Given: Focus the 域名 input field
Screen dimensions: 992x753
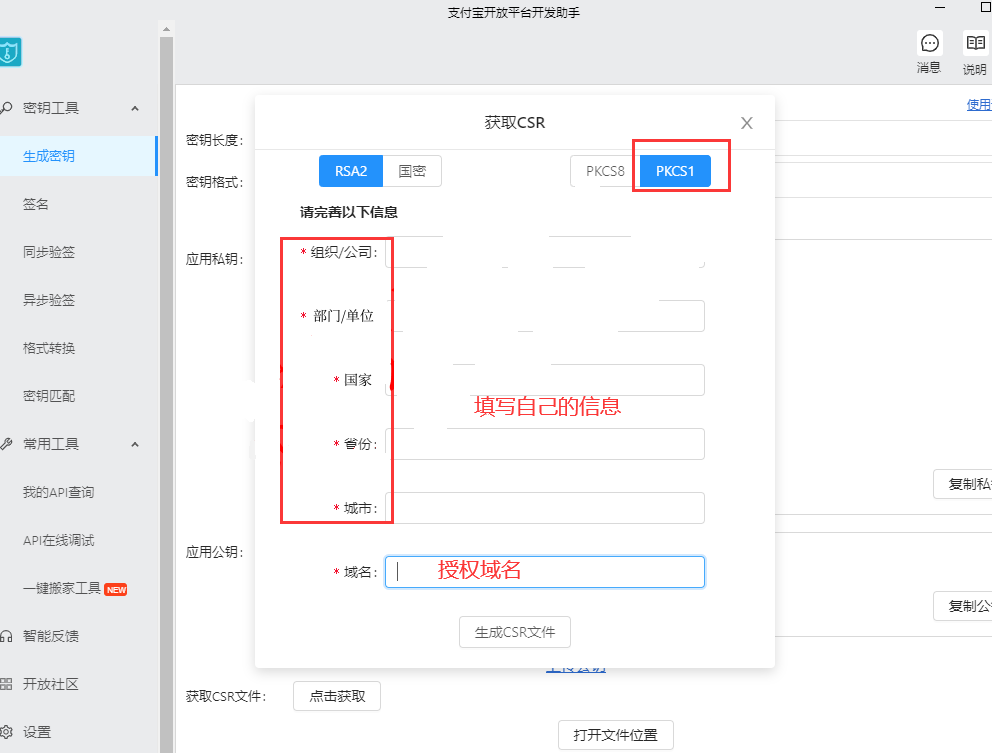Looking at the screenshot, I should [545, 572].
